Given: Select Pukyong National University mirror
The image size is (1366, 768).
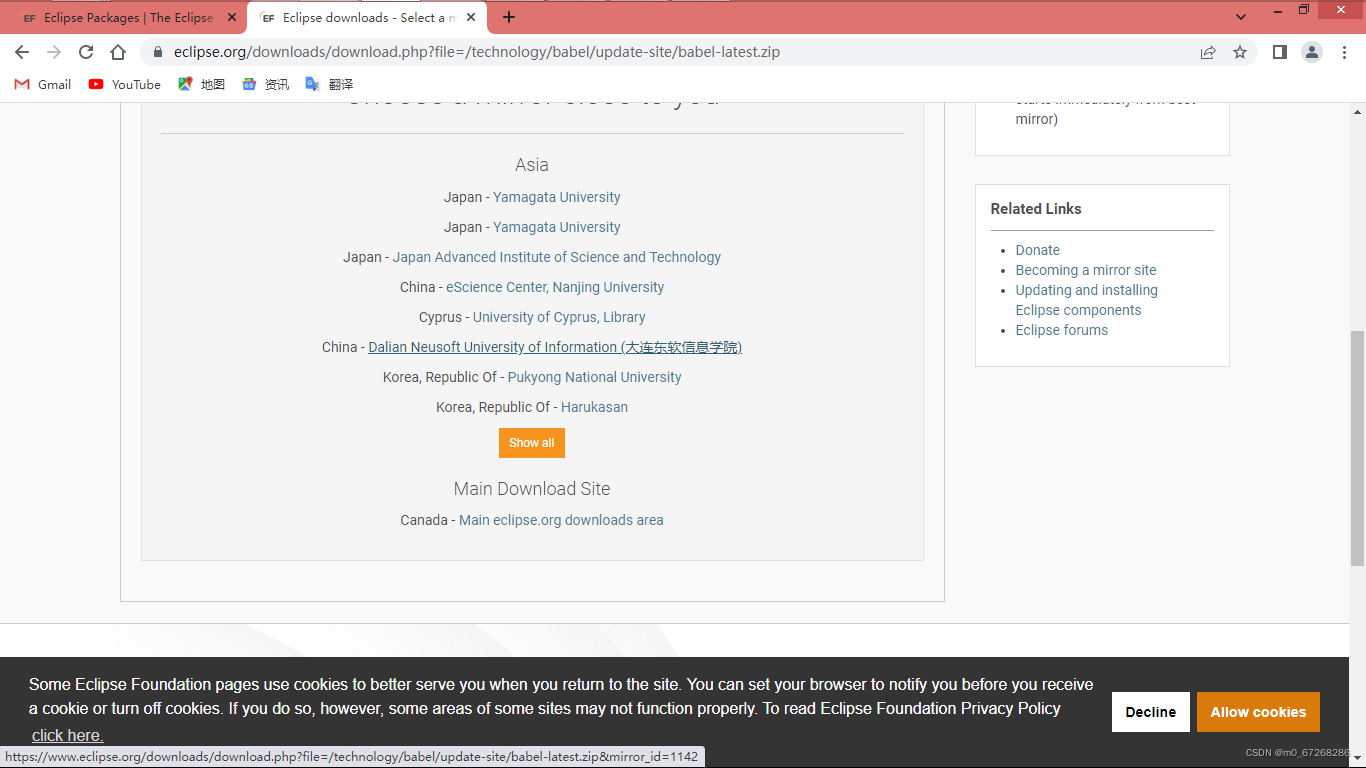Looking at the screenshot, I should tap(594, 377).
